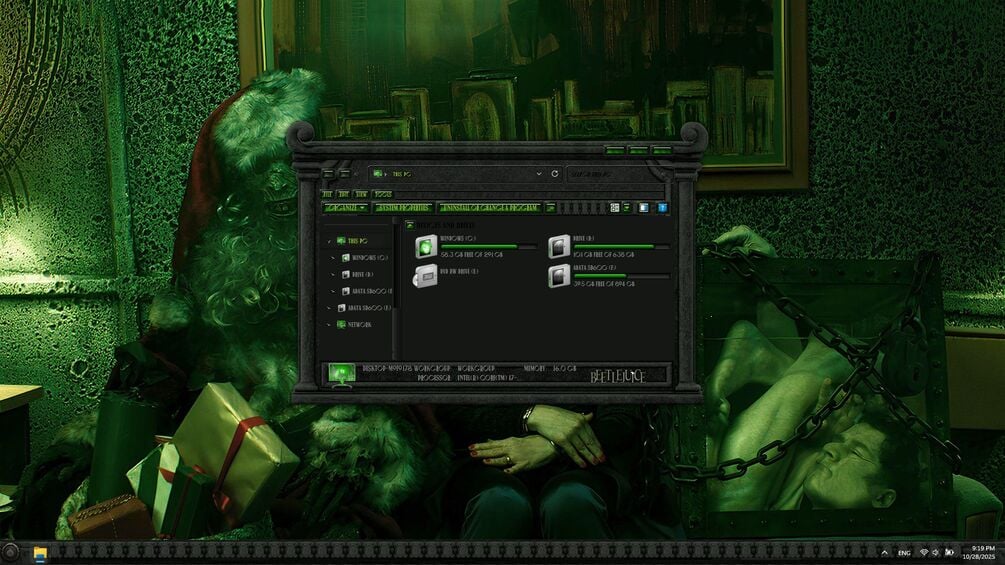Open the Drive (D:) icon in content pane
The width and height of the screenshot is (1005, 565).
(x=559, y=247)
